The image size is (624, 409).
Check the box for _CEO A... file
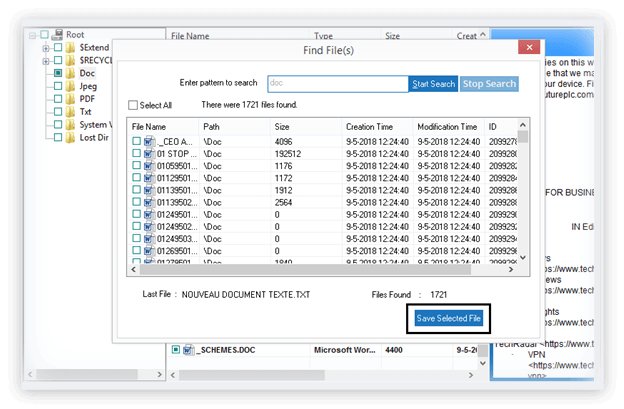pos(136,143)
